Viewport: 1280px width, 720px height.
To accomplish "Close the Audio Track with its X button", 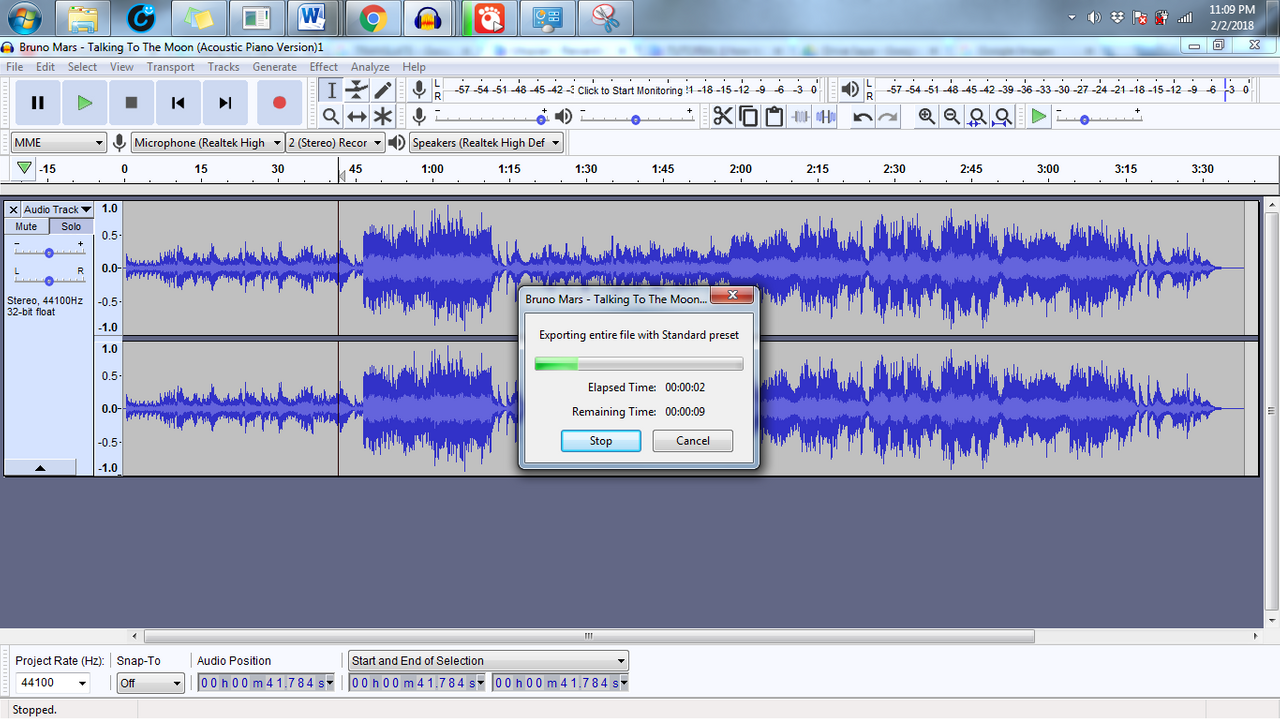I will tap(13, 209).
